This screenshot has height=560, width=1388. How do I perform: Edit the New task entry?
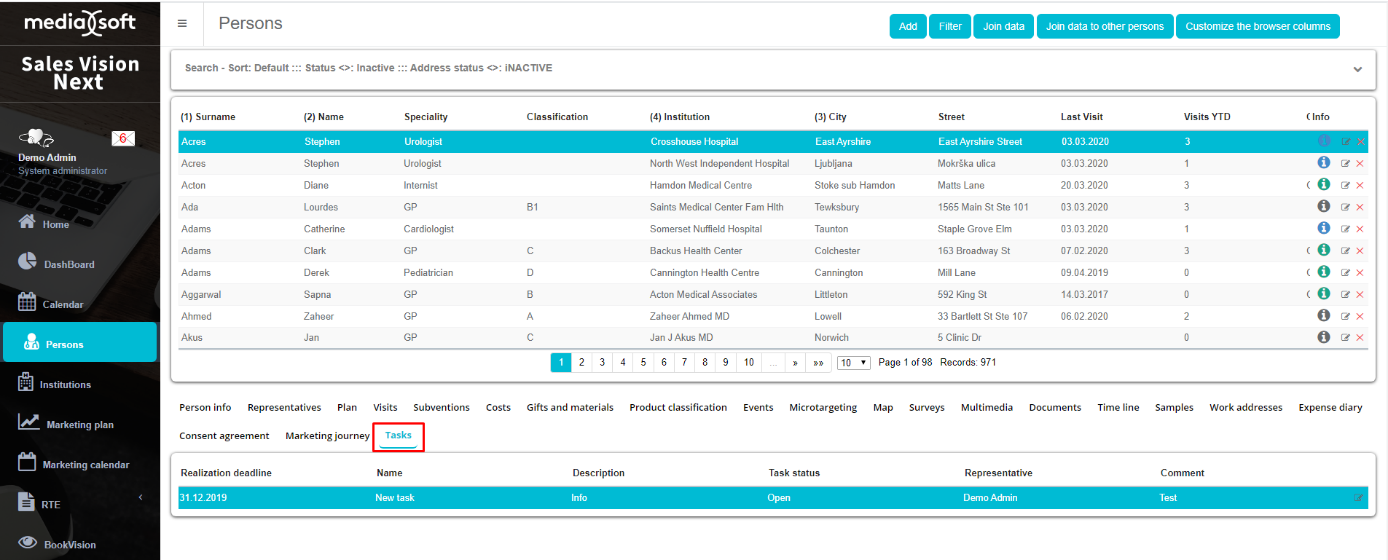point(1358,498)
